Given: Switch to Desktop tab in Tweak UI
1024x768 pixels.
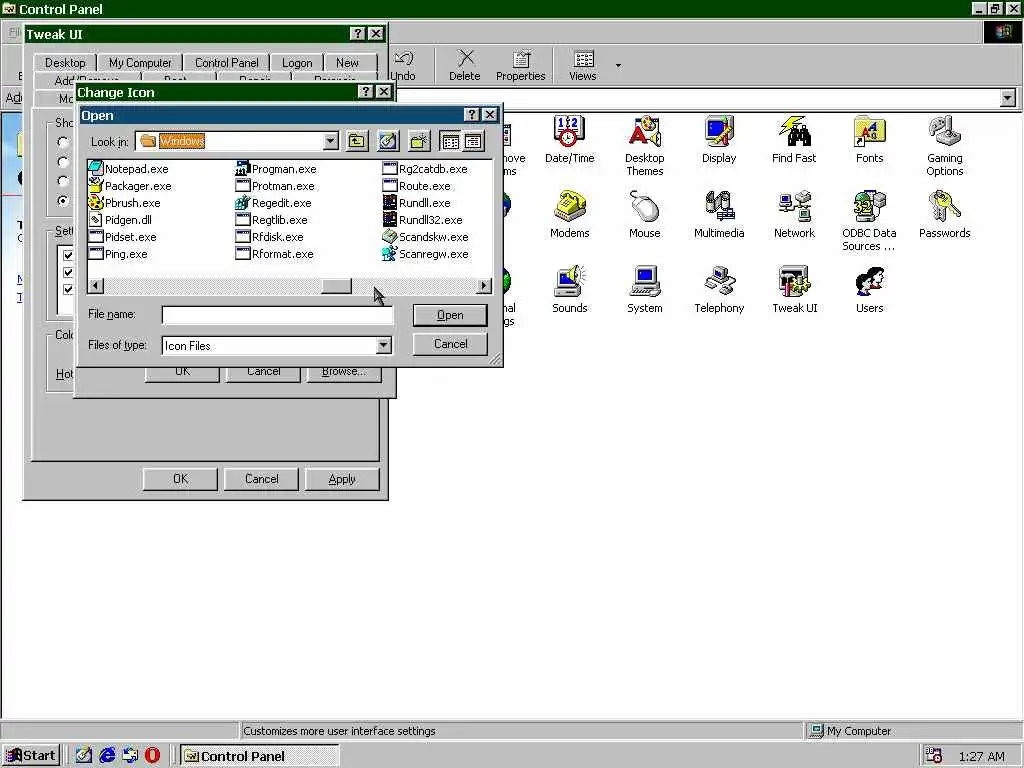Looking at the screenshot, I should pos(65,63).
